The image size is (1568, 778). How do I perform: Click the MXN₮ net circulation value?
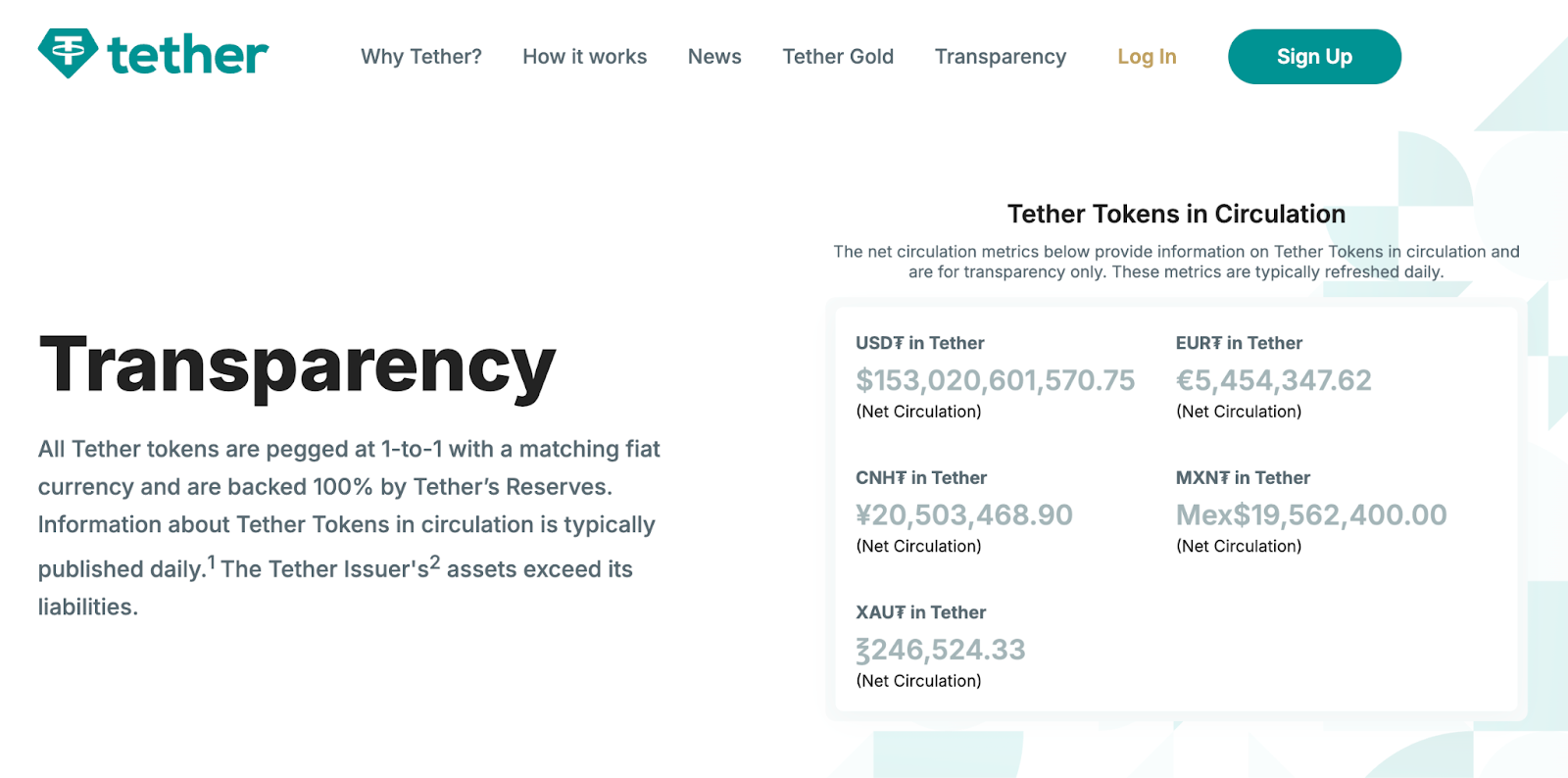coord(1311,514)
